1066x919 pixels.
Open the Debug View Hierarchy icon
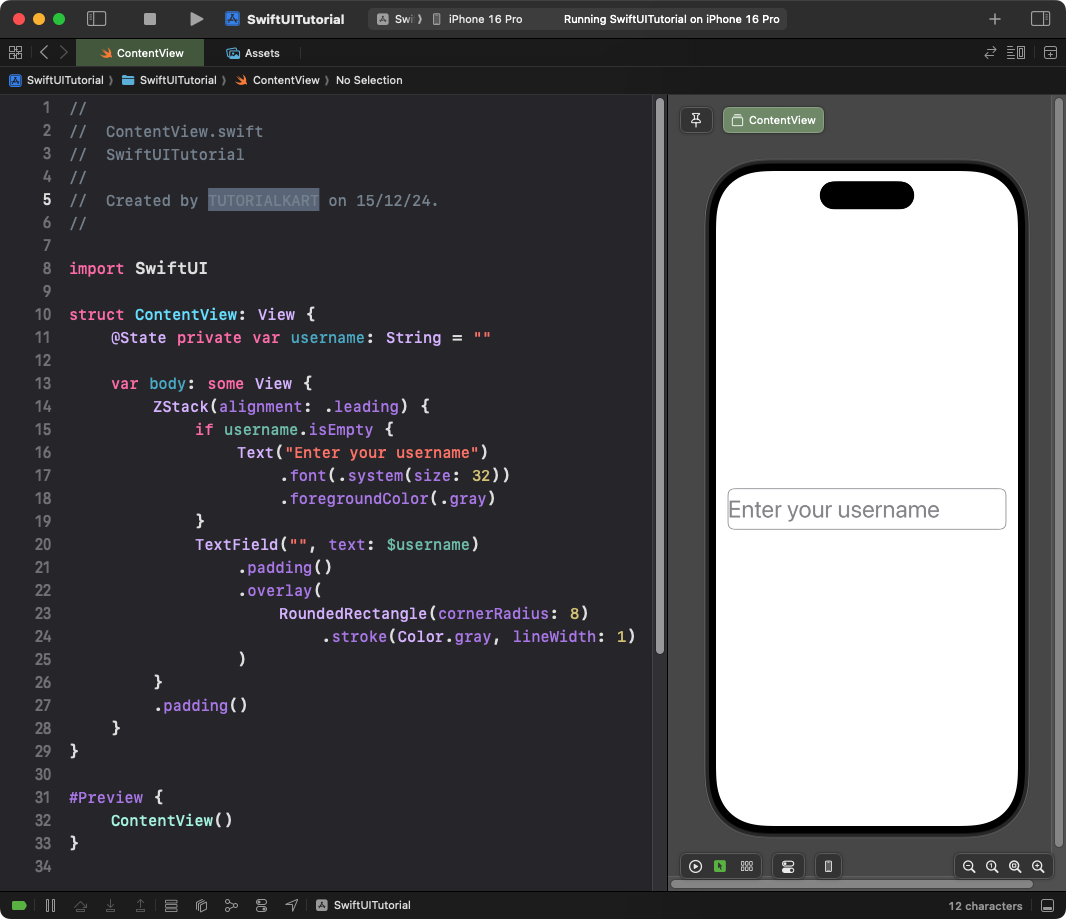(201, 905)
